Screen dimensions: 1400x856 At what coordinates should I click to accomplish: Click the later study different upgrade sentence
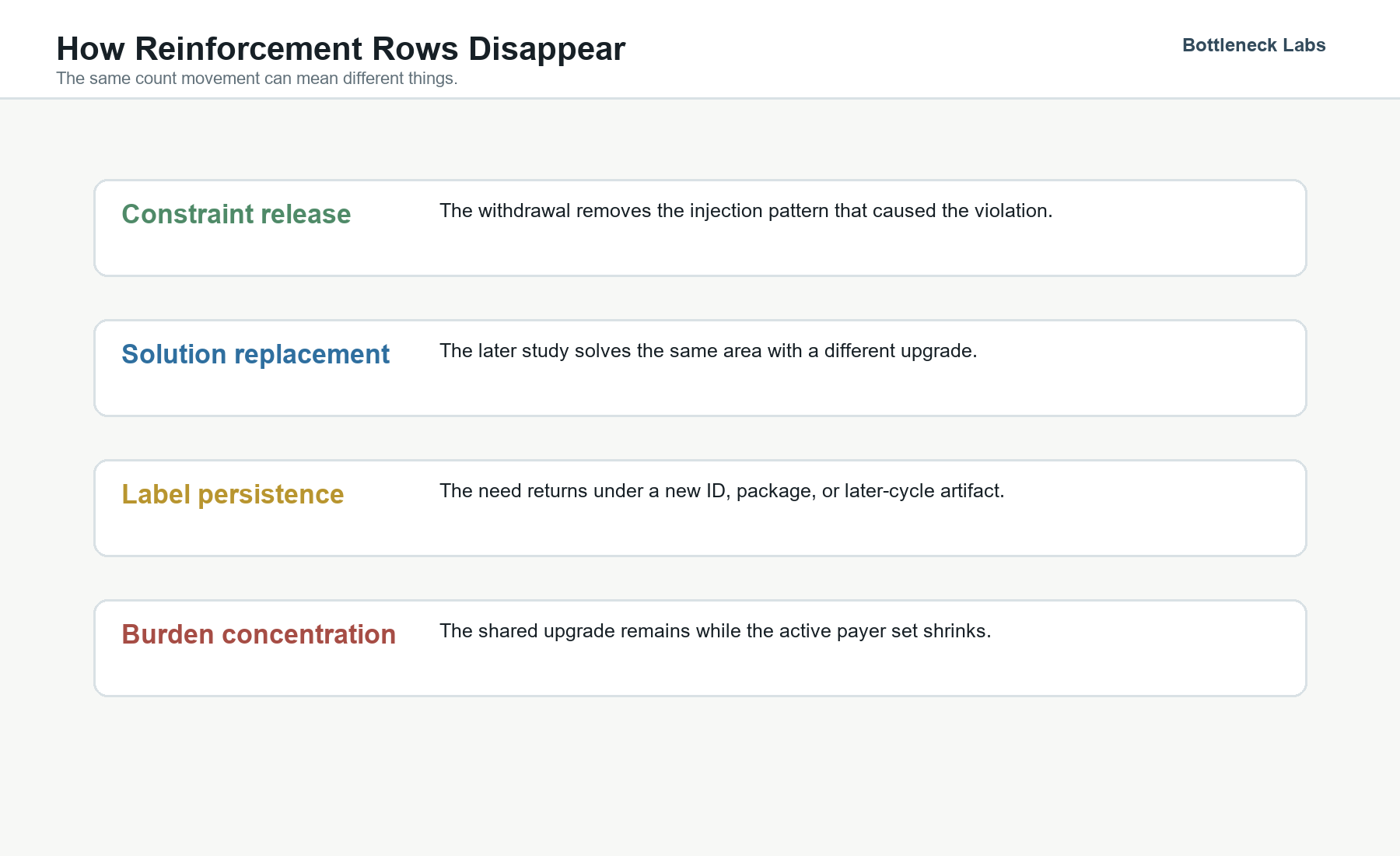coord(709,351)
